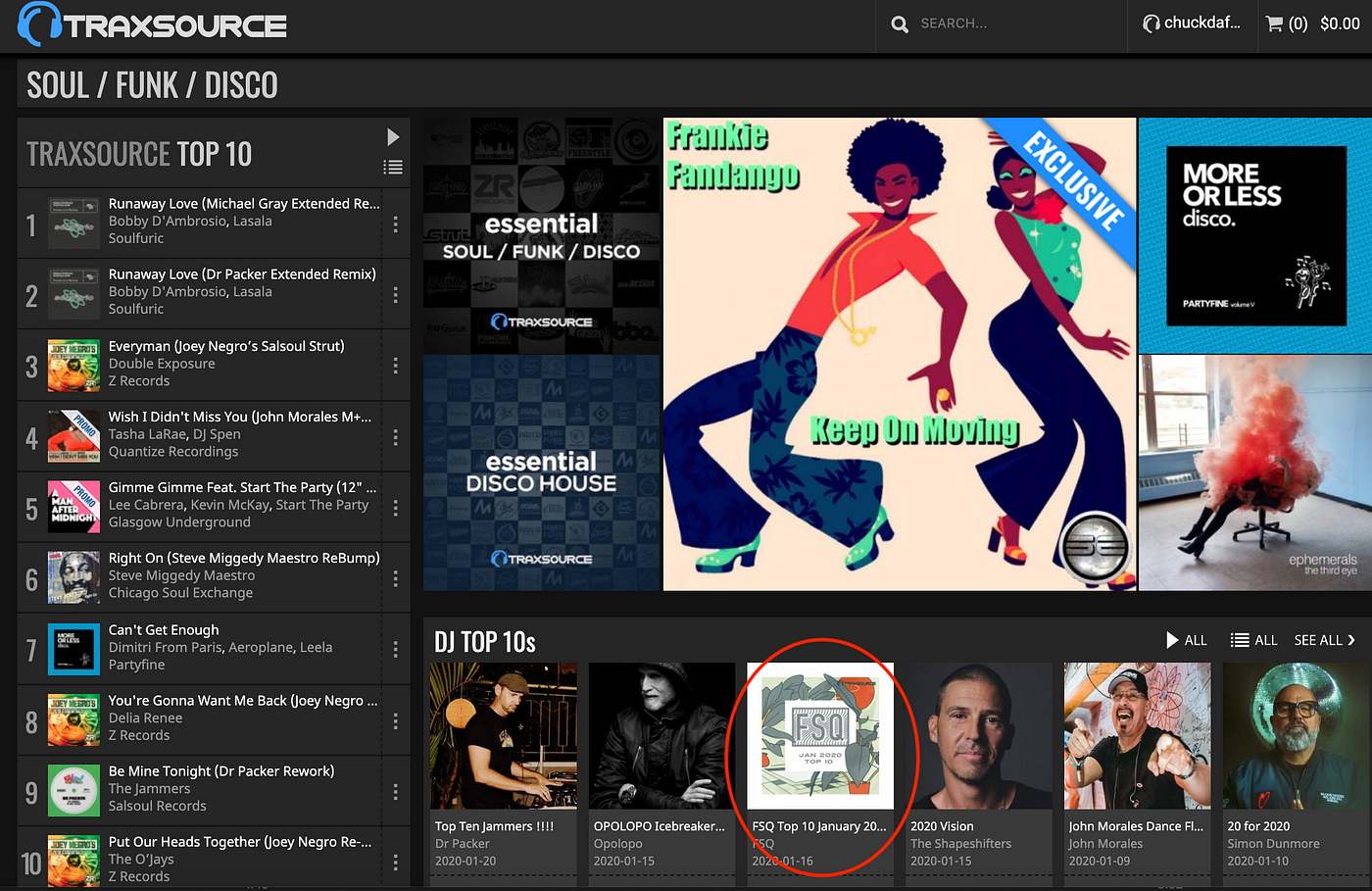Open options menu for Can't Get Enough
The width and height of the screenshot is (1372, 891).
point(395,649)
